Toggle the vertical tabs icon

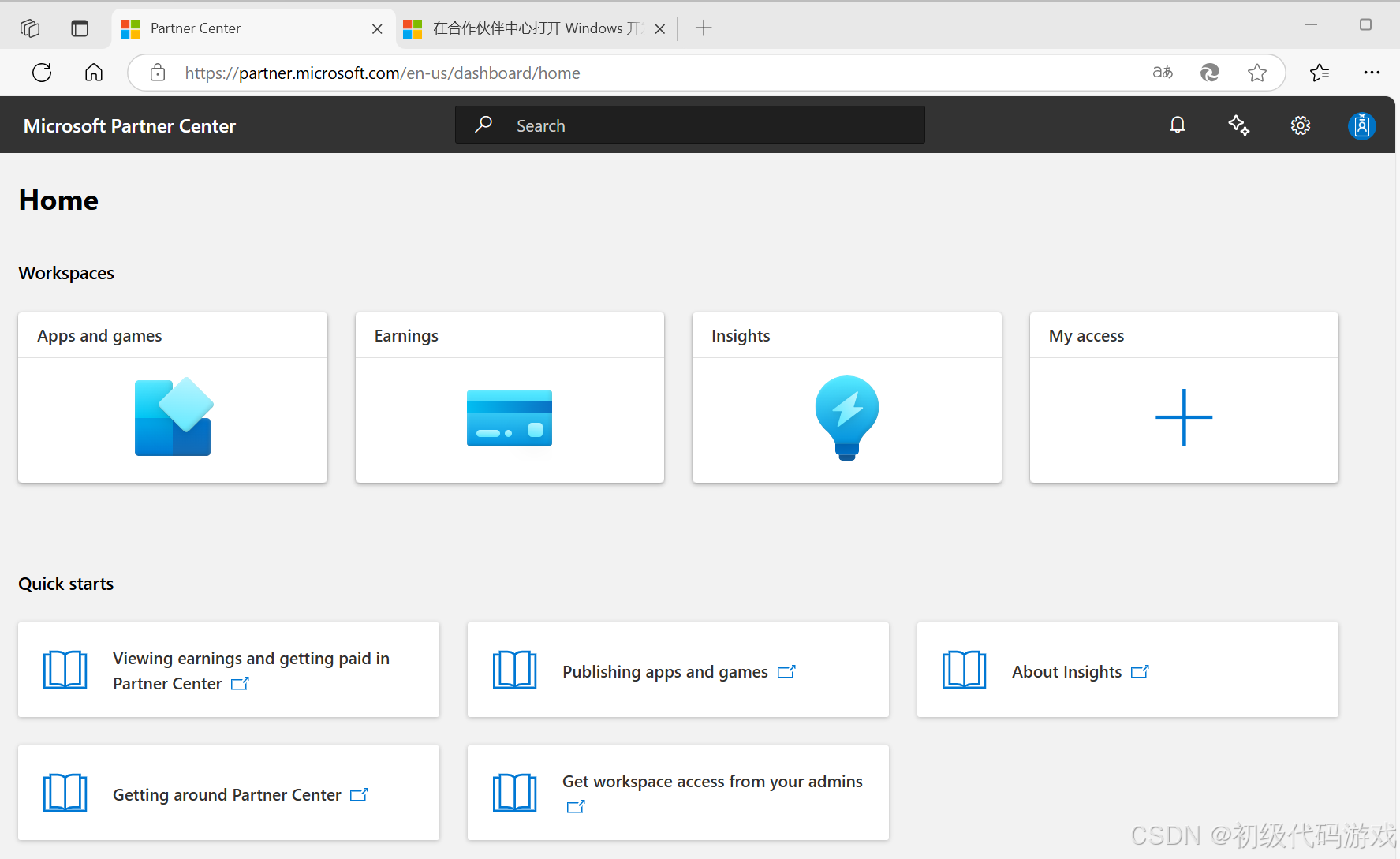click(80, 28)
